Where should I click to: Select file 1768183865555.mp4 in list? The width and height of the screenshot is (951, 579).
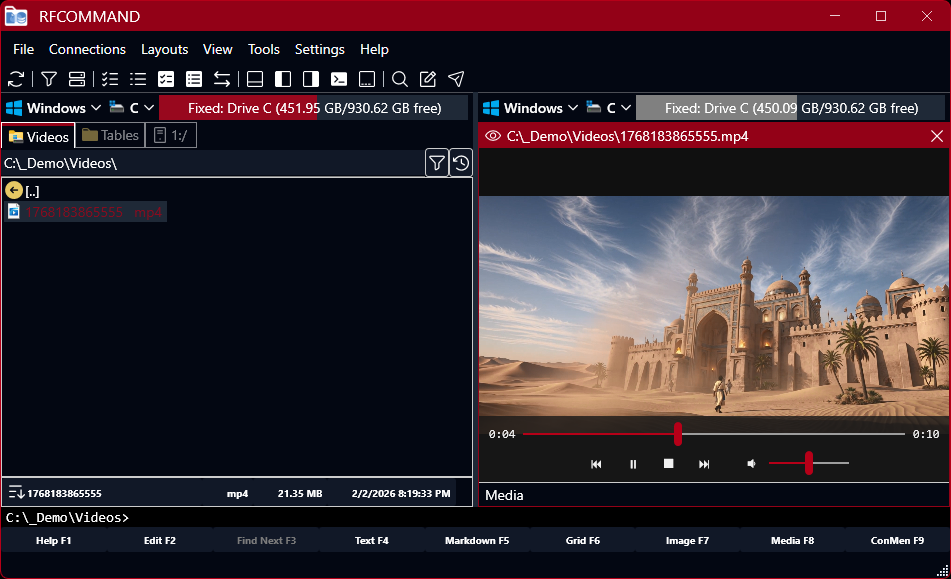point(86,212)
